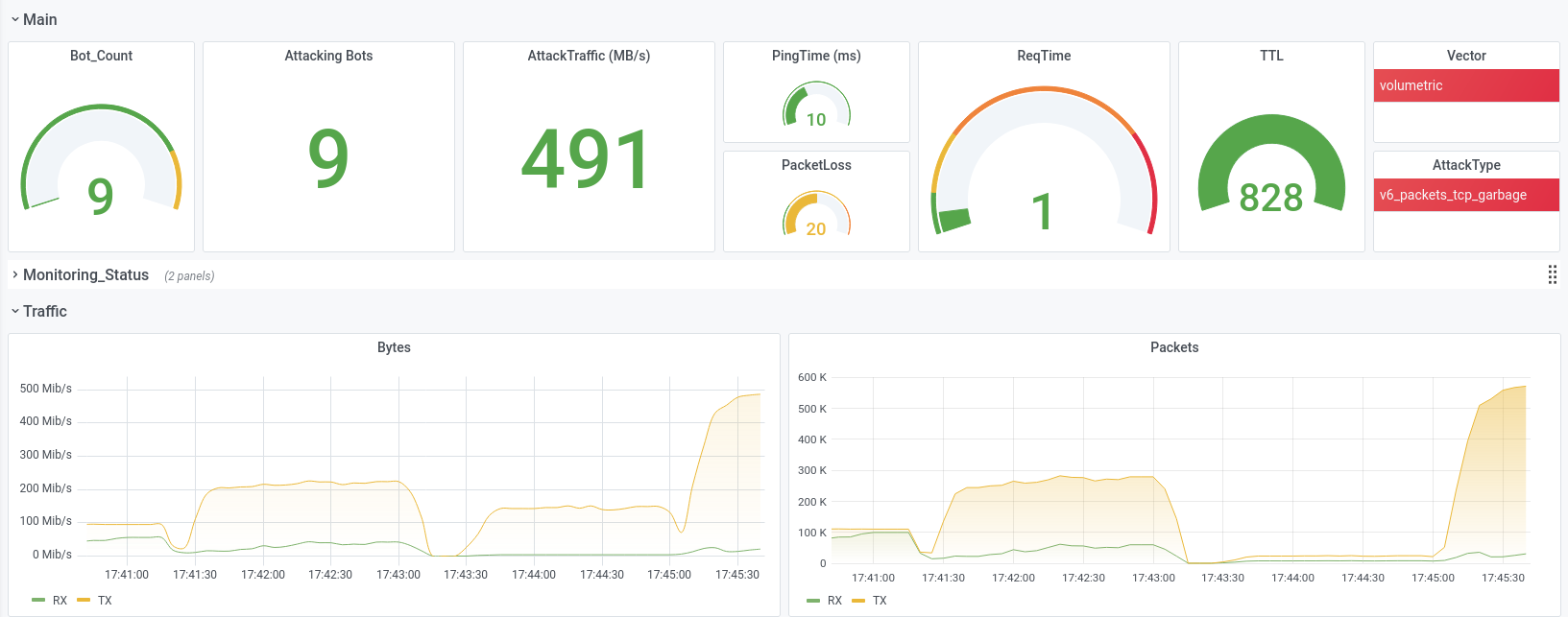Click the TTL gauge value 828
This screenshot has height=617, width=1568.
(x=1271, y=199)
